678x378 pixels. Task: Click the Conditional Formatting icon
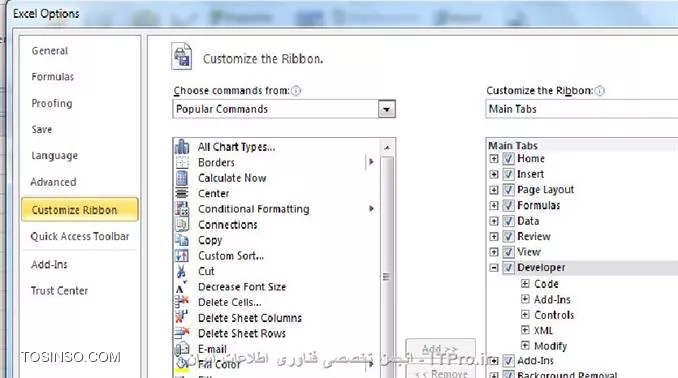pyautogui.click(x=182, y=209)
